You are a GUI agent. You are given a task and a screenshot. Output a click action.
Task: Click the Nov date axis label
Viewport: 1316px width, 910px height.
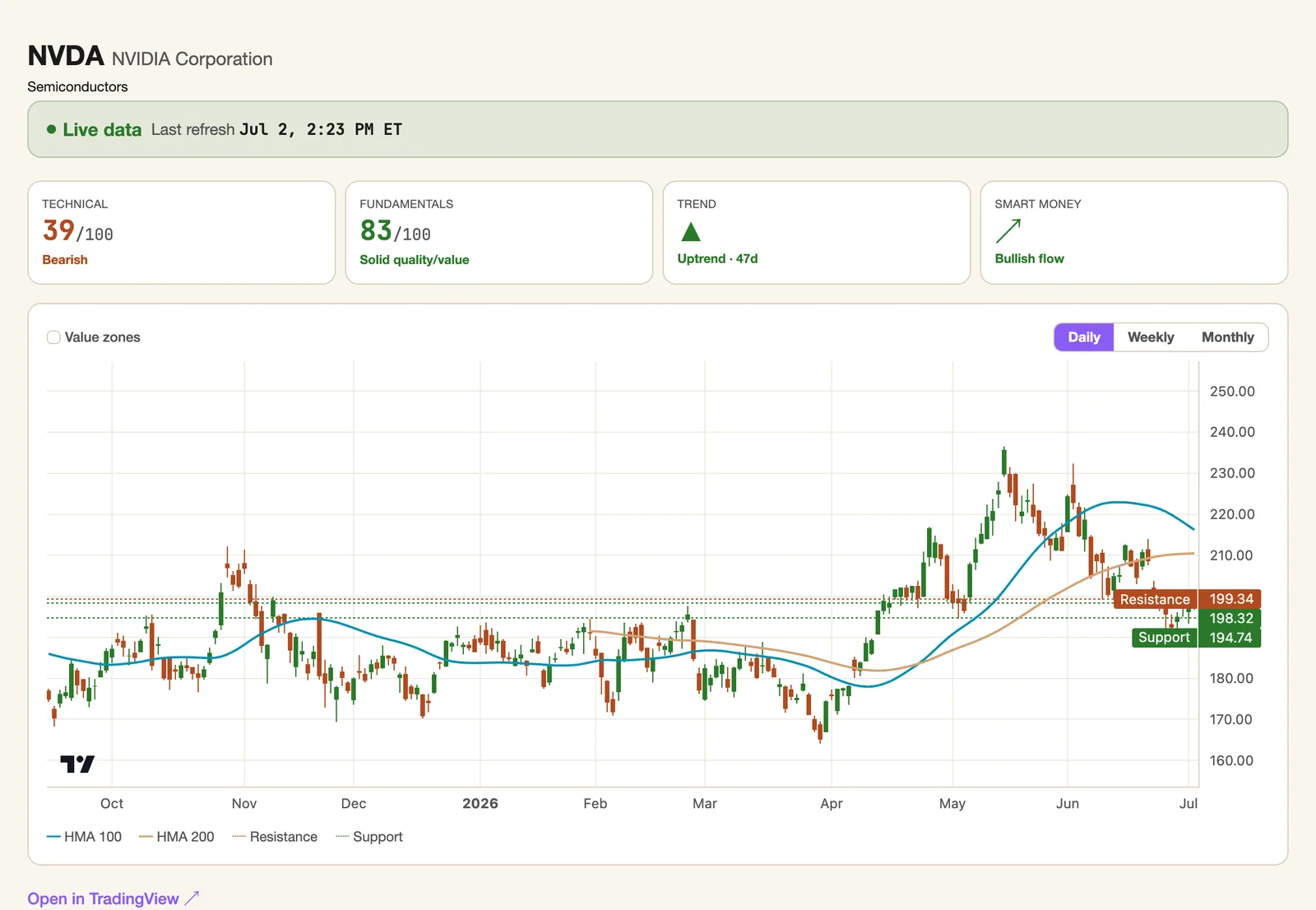tap(244, 804)
